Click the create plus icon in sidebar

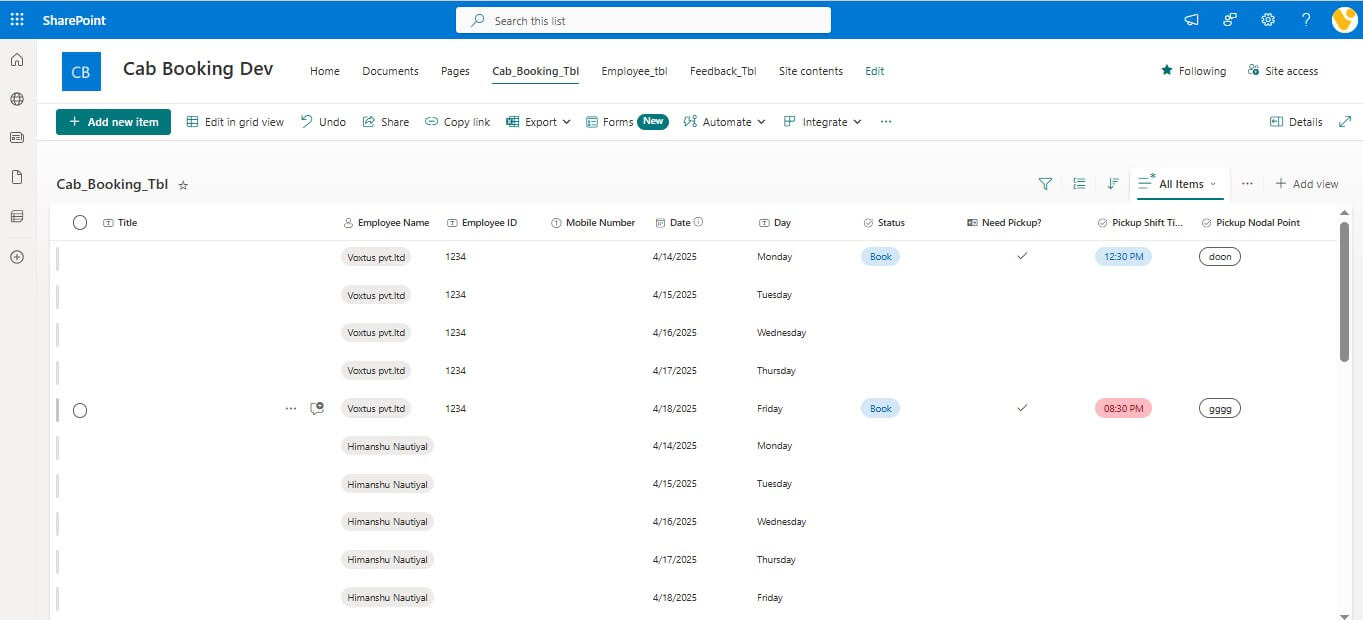[x=16, y=257]
